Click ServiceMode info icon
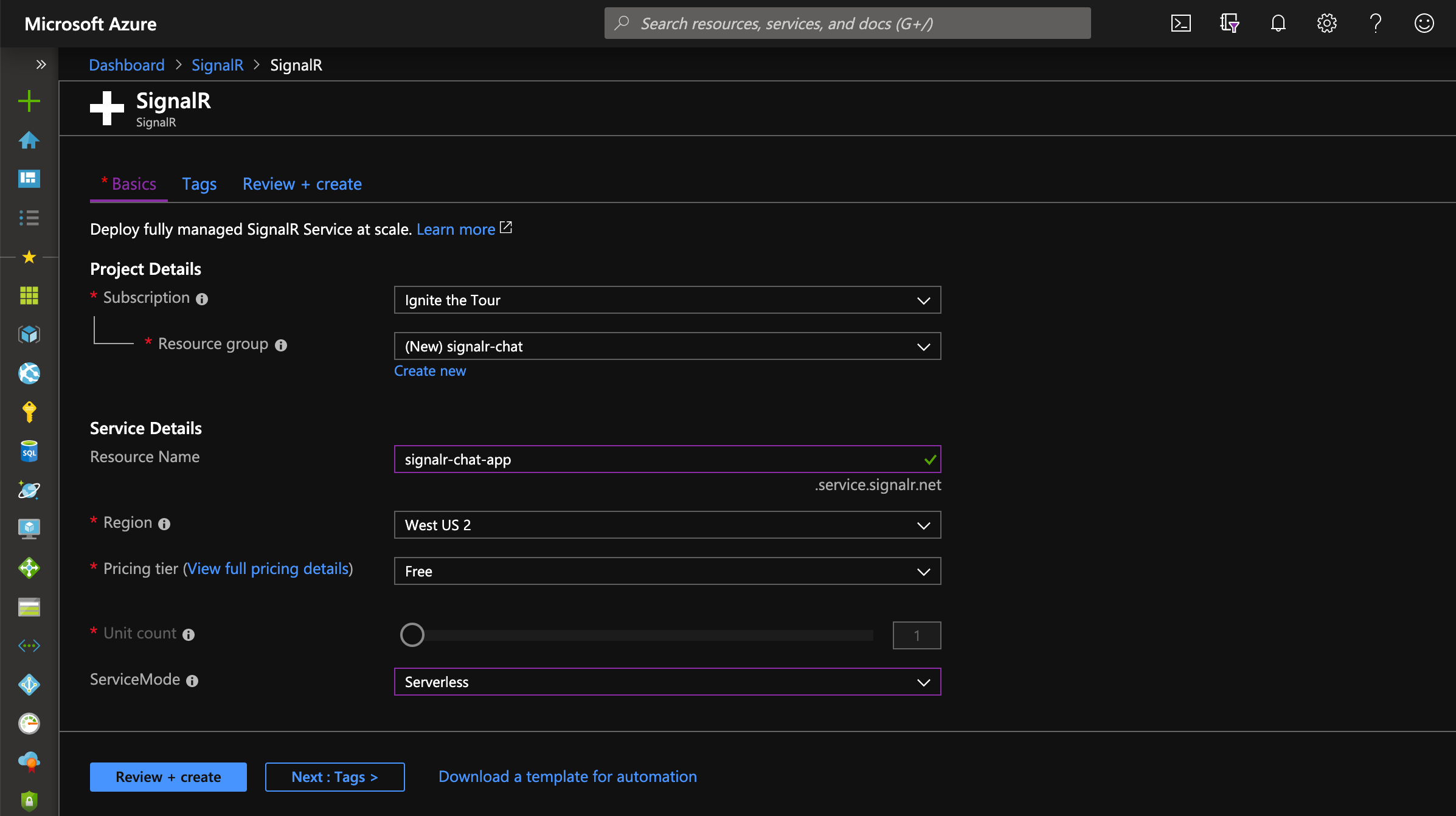Viewport: 1456px width, 816px height. (192, 681)
